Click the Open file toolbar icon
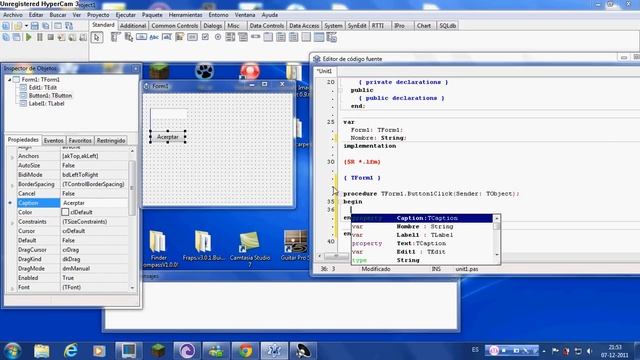The width and height of the screenshot is (640, 360). (18, 26)
